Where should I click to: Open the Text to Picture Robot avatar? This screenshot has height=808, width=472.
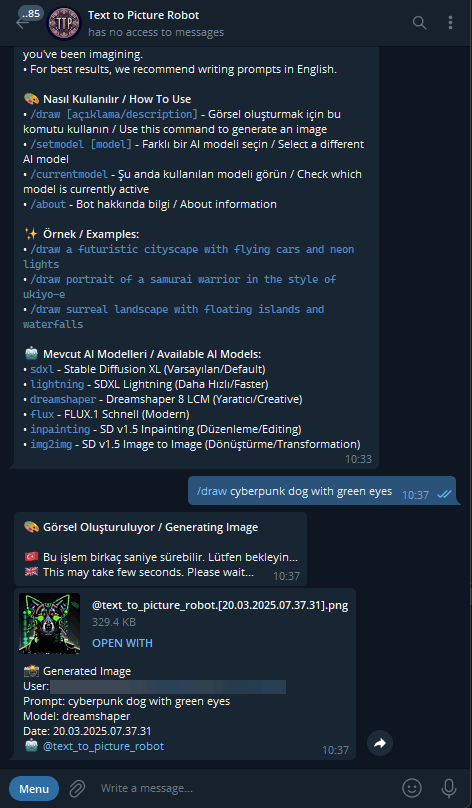[64, 23]
